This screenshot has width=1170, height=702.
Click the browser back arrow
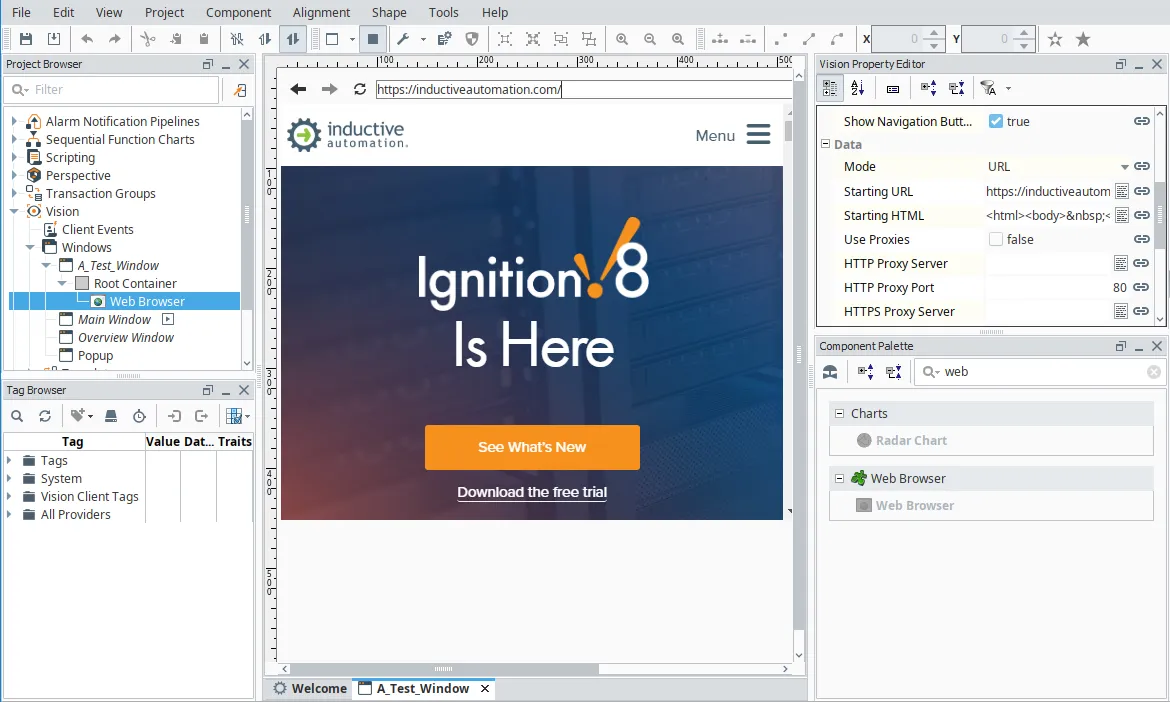pos(298,89)
